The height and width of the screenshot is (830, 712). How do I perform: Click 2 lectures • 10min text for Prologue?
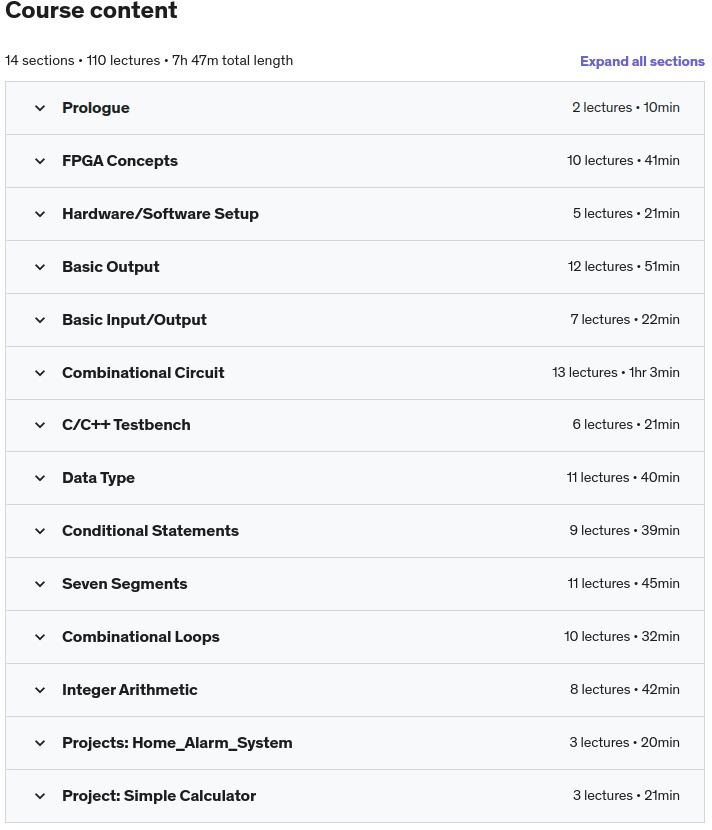click(626, 107)
